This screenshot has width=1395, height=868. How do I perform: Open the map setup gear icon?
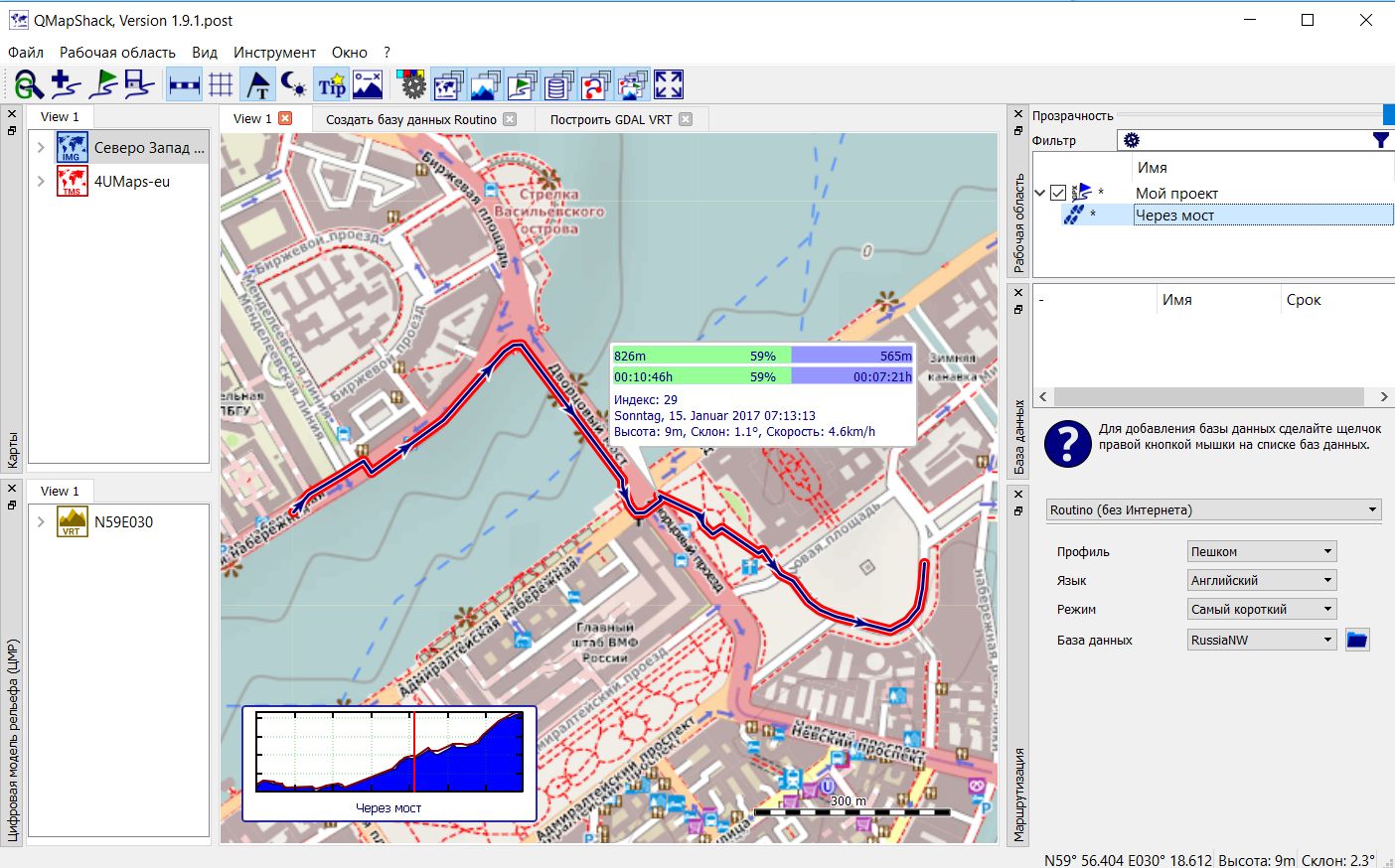410,85
